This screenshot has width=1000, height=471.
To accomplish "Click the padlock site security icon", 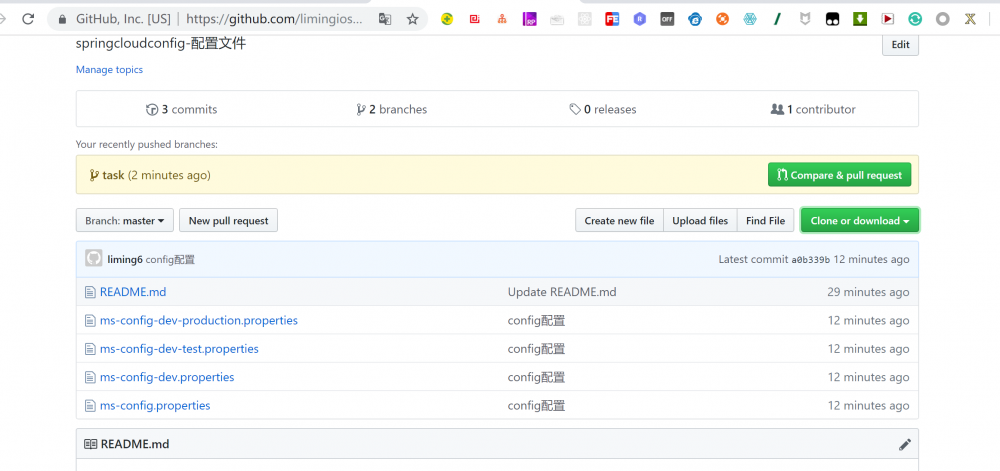I will 62,19.
